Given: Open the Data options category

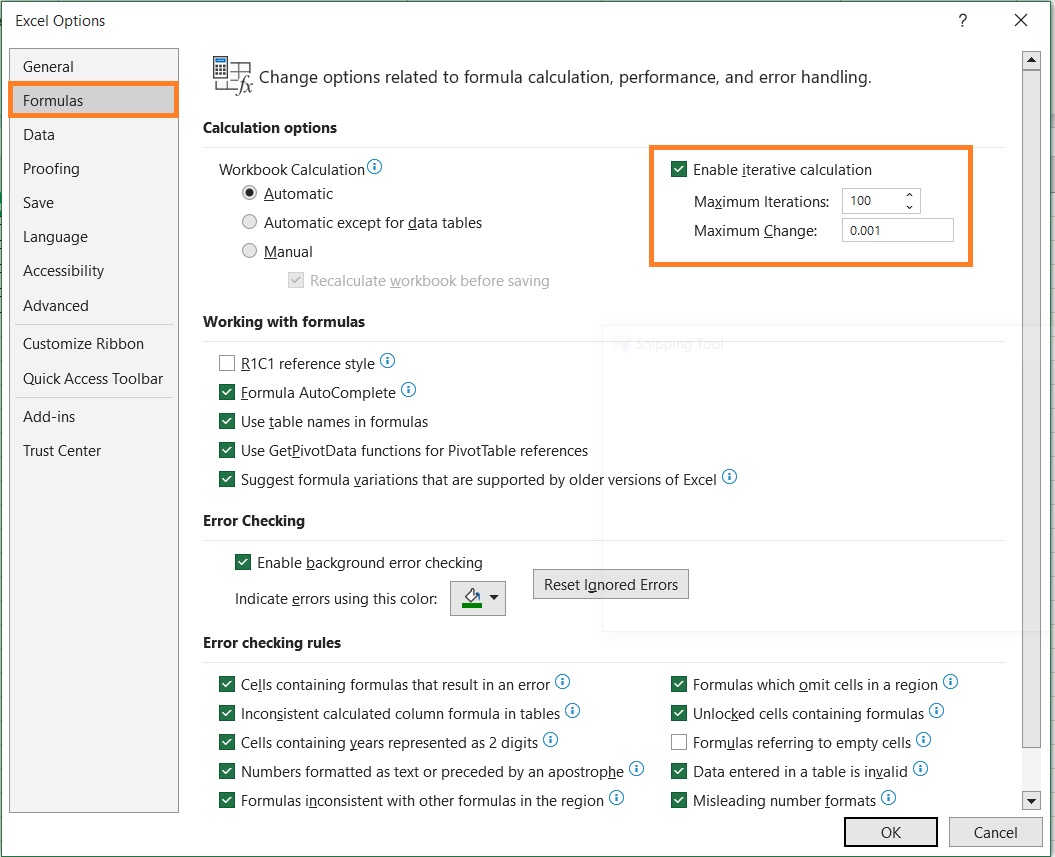Looking at the screenshot, I should click(94, 135).
